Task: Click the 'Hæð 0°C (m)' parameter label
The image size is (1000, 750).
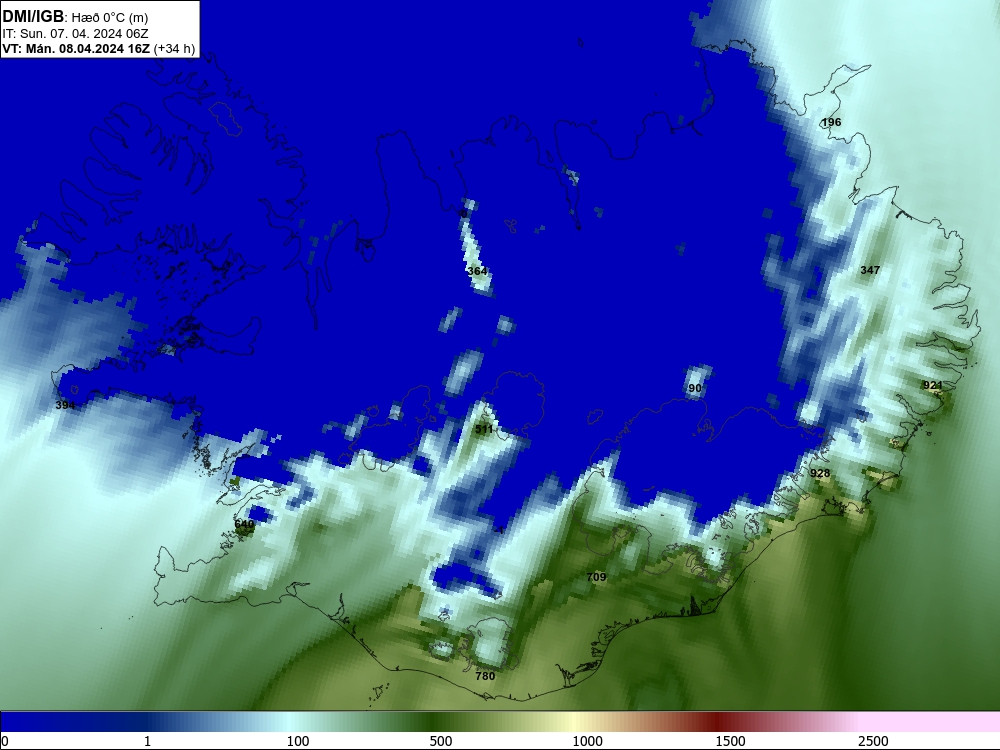Action: [110, 18]
